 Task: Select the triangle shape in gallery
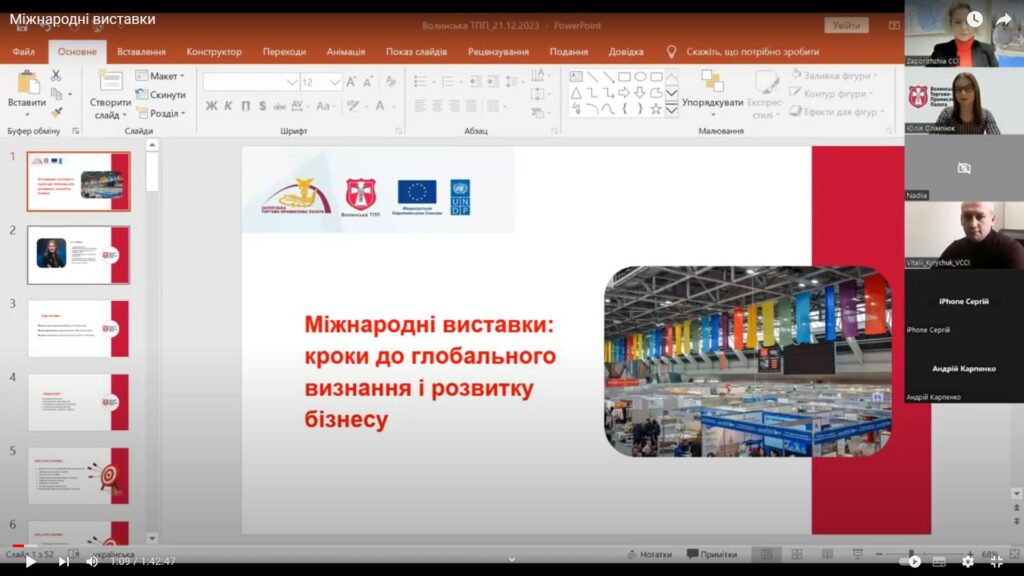click(577, 93)
